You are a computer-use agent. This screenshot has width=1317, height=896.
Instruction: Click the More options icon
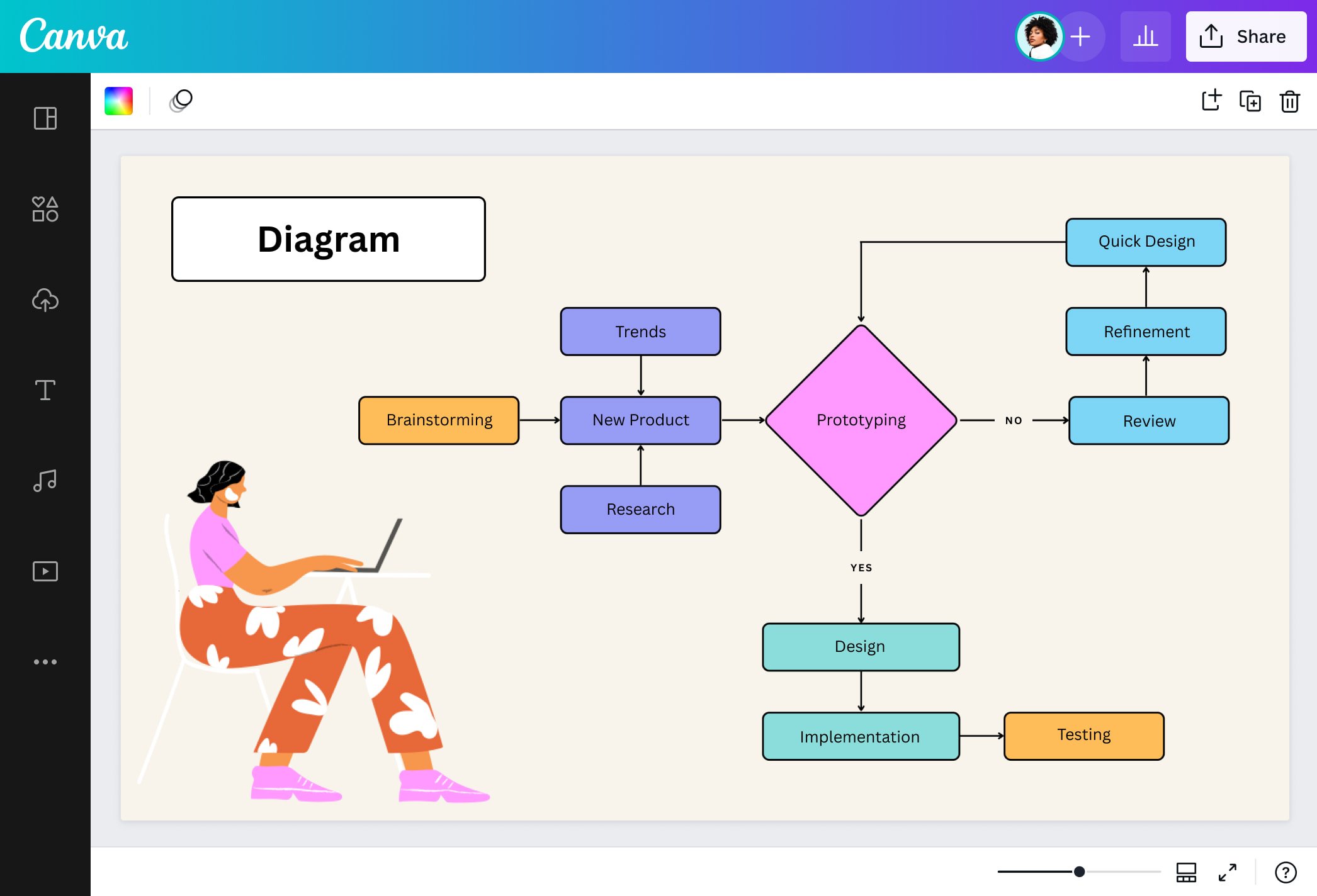click(45, 661)
